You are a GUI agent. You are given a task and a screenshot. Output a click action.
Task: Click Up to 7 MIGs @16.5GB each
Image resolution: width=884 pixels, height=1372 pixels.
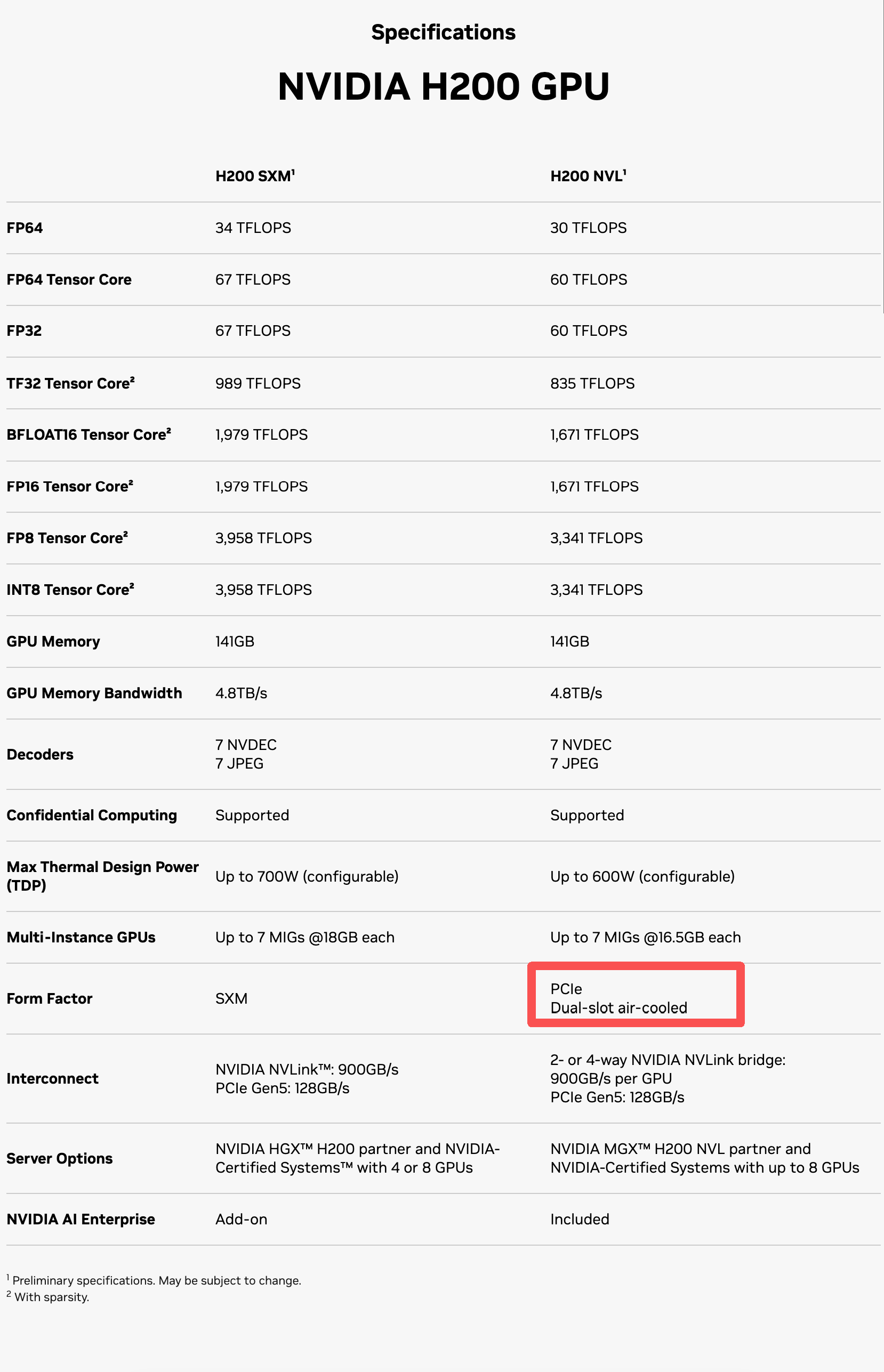point(645,937)
